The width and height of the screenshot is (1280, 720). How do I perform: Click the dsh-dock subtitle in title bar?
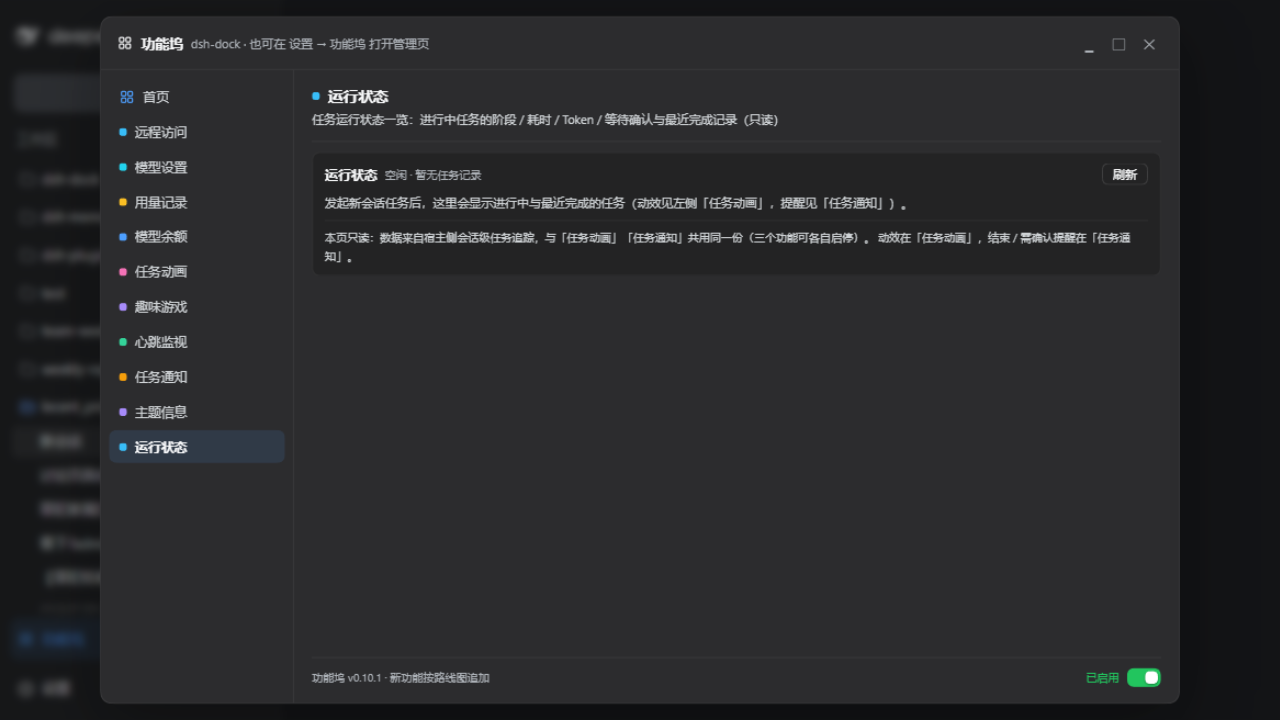click(310, 44)
